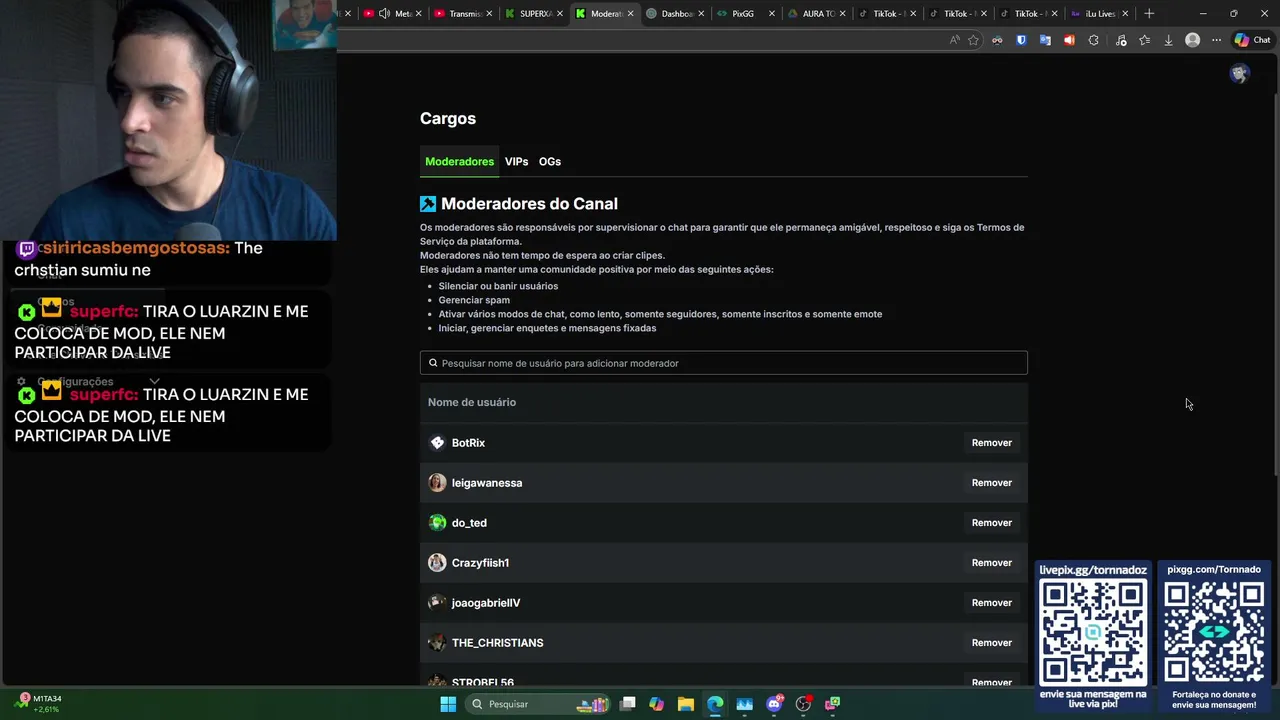Image resolution: width=1280 pixels, height=720 pixels.
Task: Click joaogabrielIV avatar picture
Action: [437, 603]
